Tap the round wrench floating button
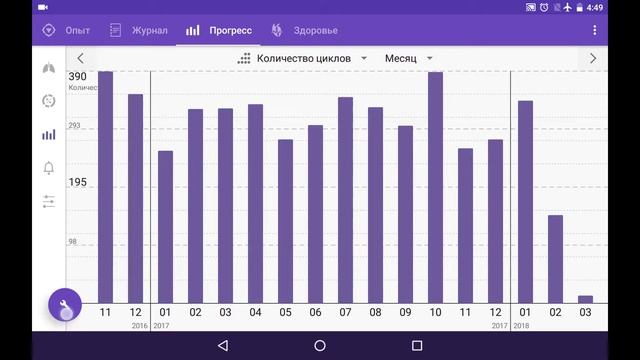Image resolution: width=640 pixels, height=360 pixels. [x=65, y=304]
